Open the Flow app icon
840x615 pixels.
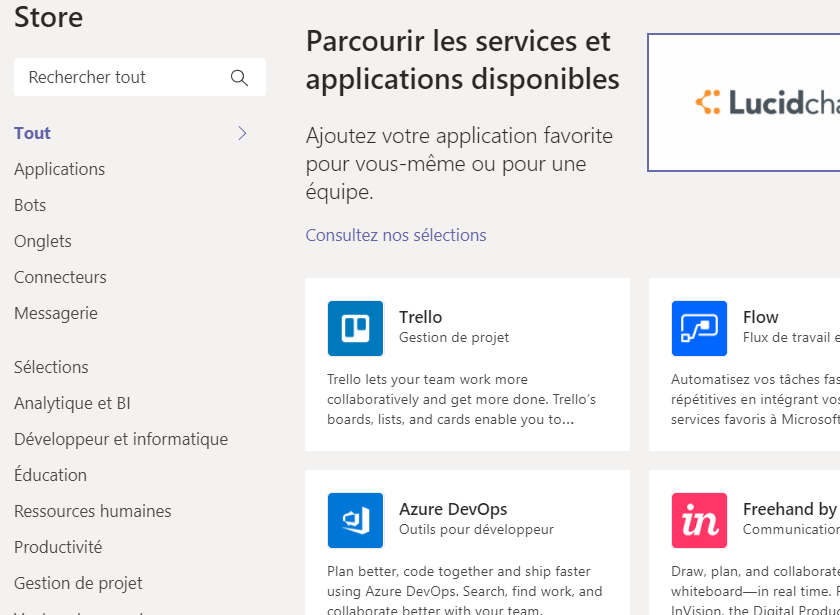(699, 328)
